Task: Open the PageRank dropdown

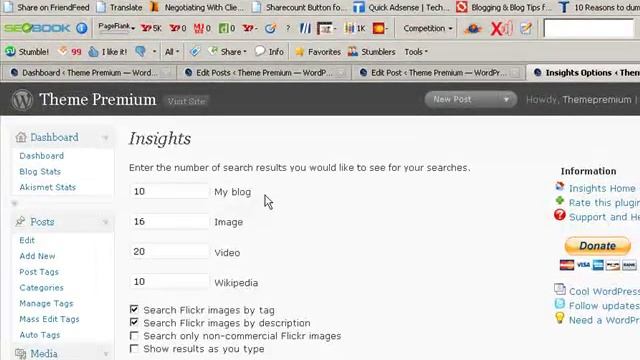Action: (x=116, y=27)
